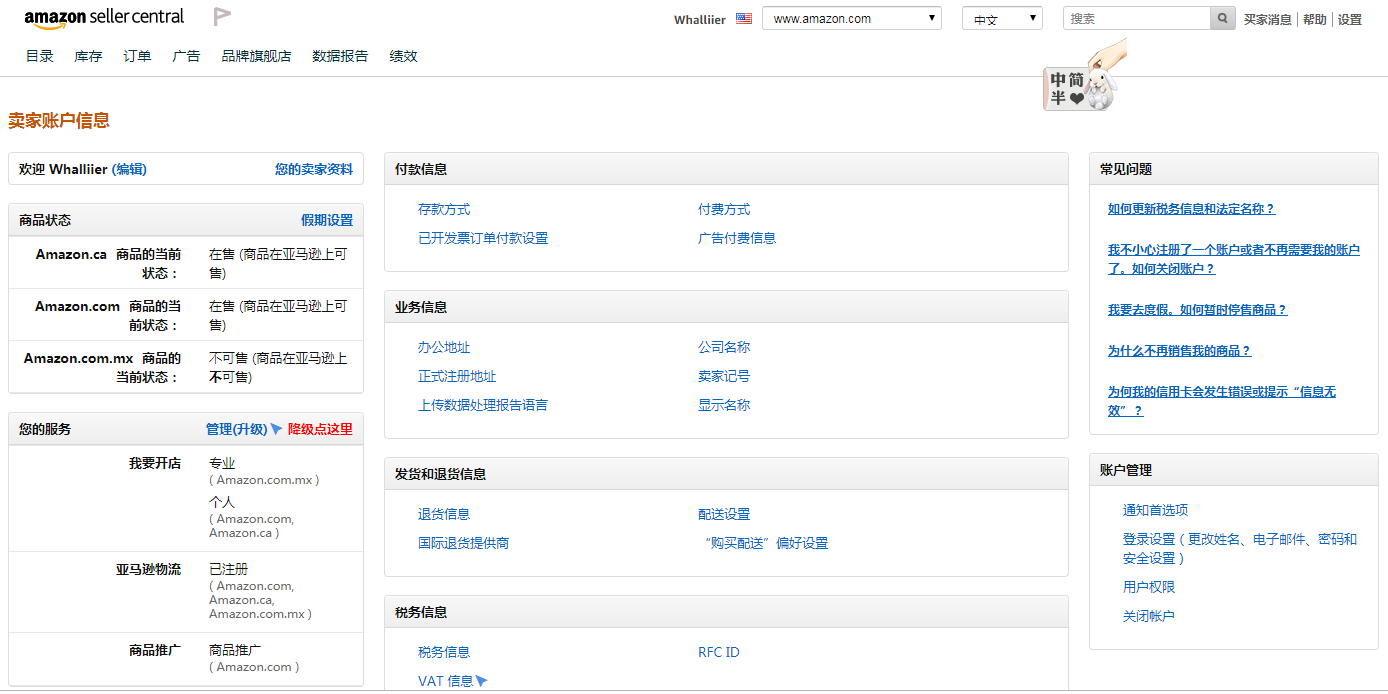Click the blue arrow beside 管理(升级)
1388x694 pixels.
coord(276,429)
